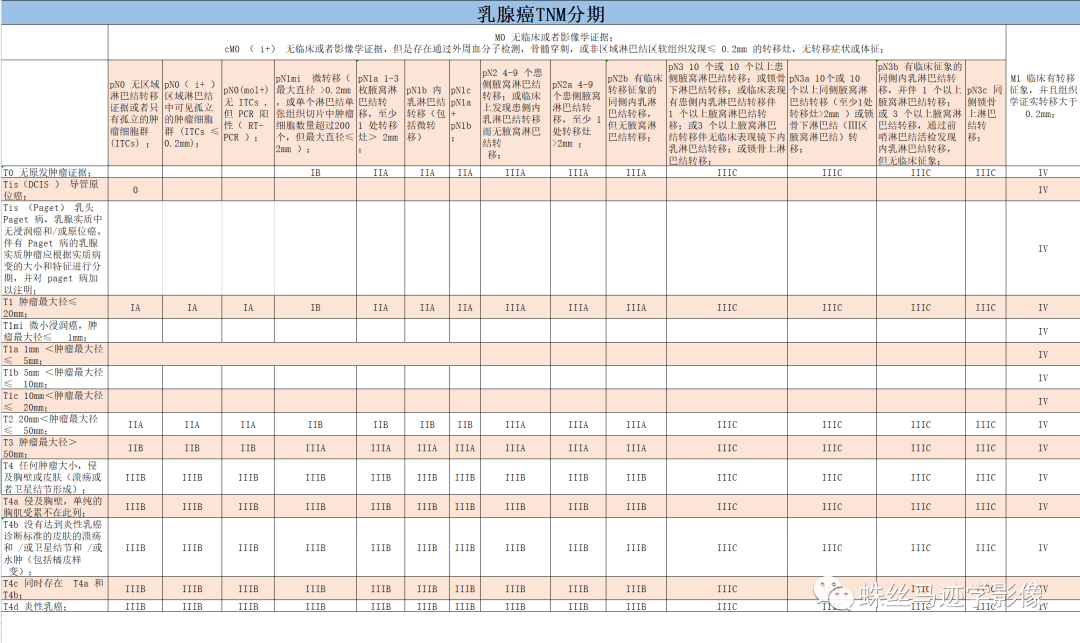
Task: Click IIIB in T4d row pN2 column
Action: (515, 607)
